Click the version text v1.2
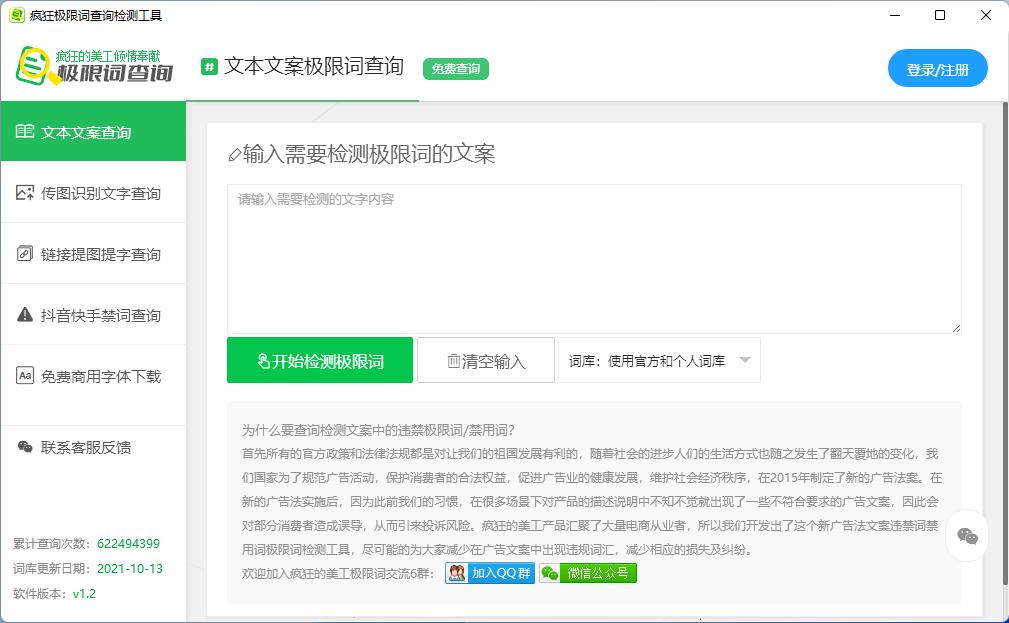Screen dimensions: 1009x623 [84, 593]
